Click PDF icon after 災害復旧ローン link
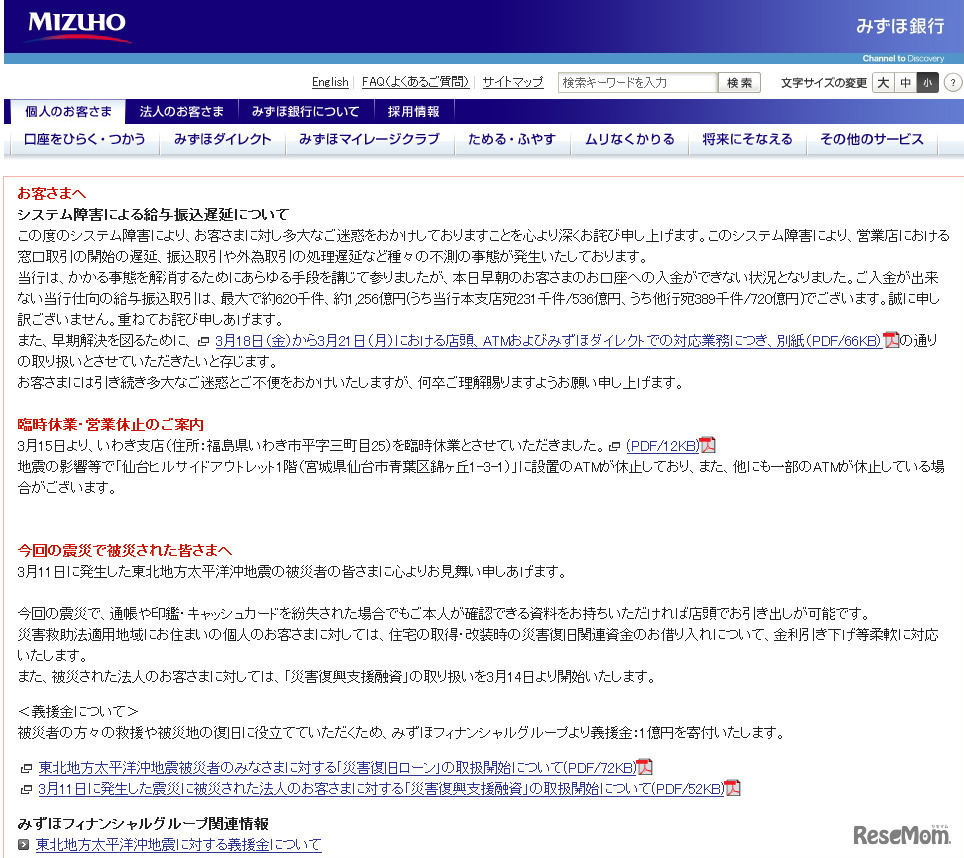Viewport: 964px width, 858px height. coord(644,767)
